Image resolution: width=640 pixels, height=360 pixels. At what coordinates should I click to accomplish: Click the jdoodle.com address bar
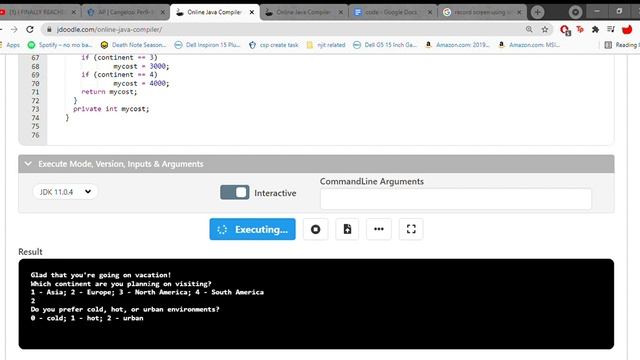tap(286, 29)
